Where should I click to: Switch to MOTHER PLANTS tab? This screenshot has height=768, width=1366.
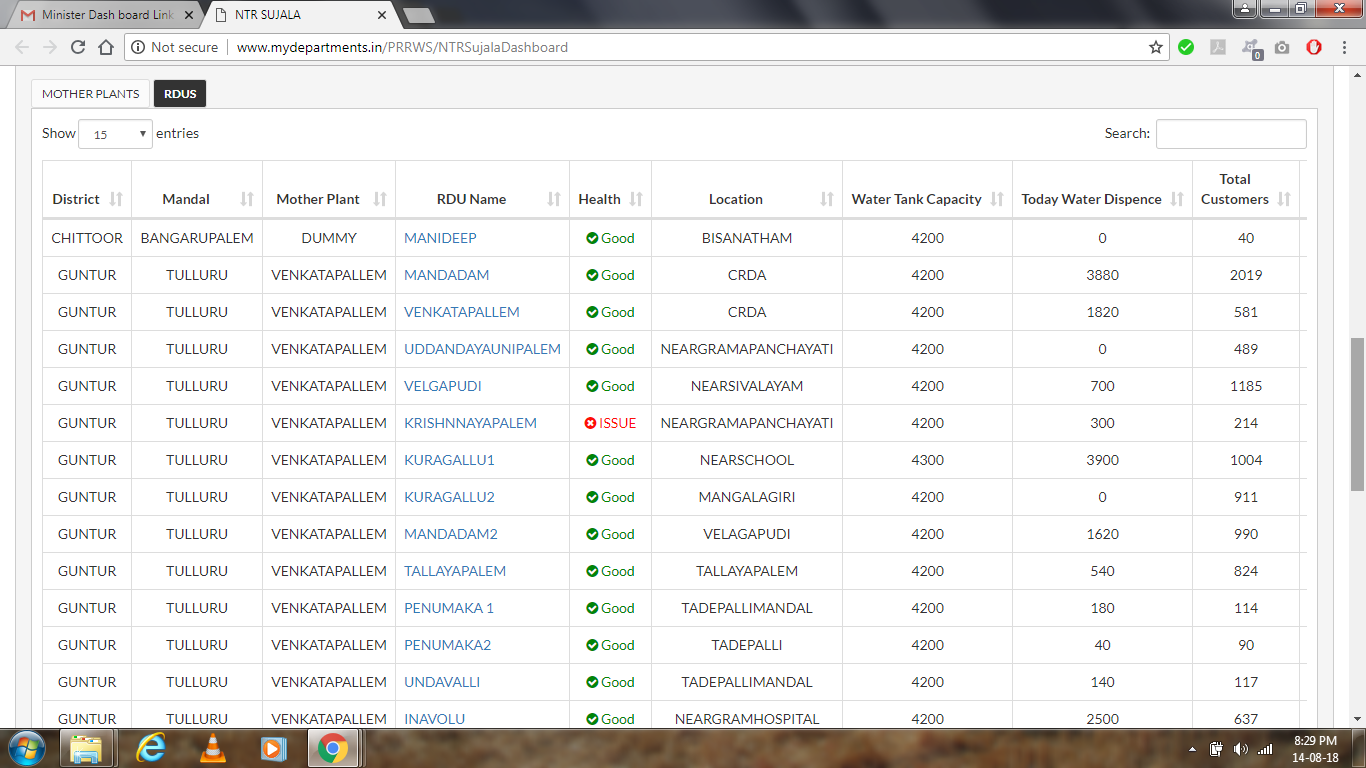[91, 93]
